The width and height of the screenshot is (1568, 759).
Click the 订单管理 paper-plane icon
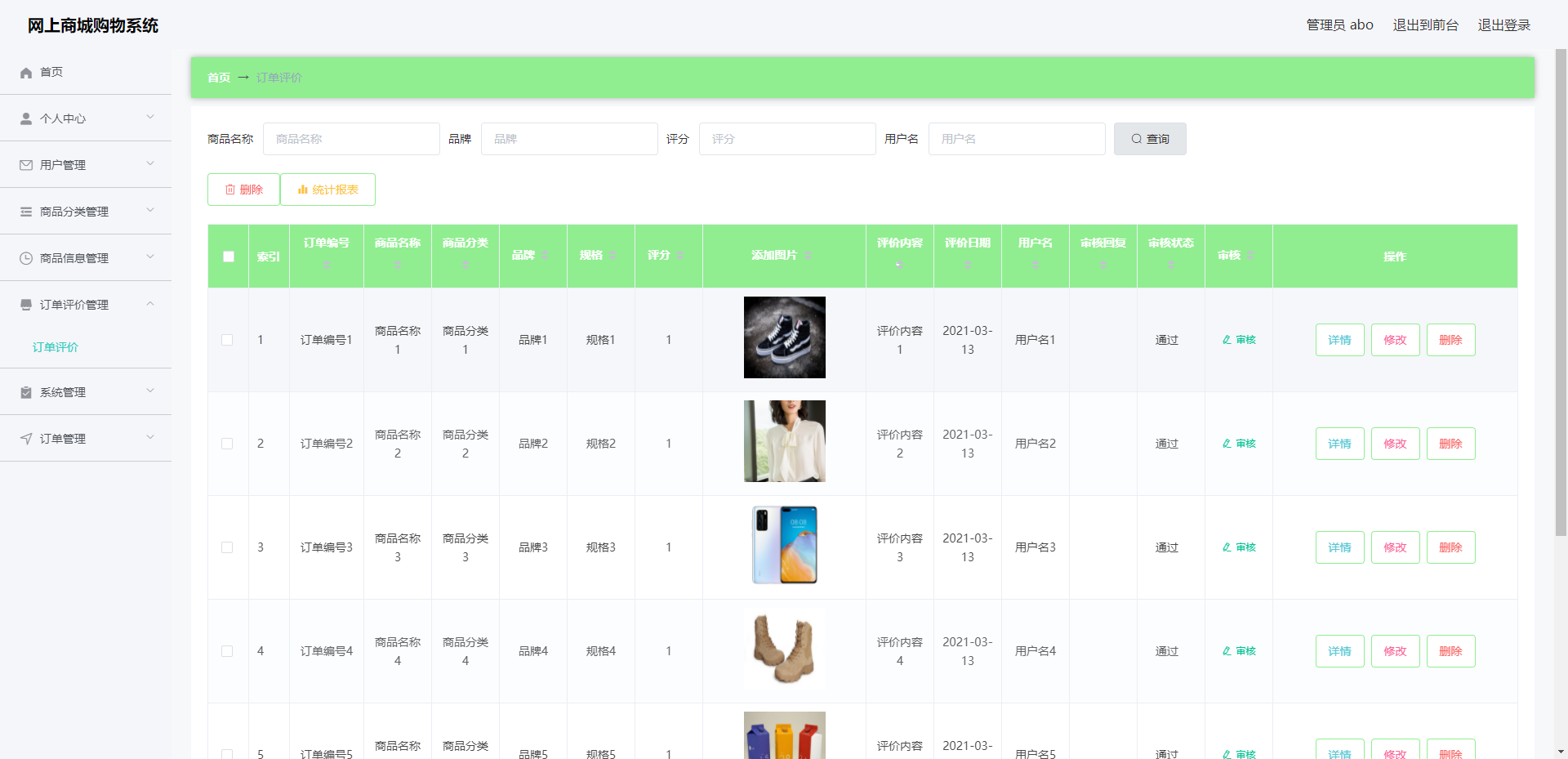point(26,439)
